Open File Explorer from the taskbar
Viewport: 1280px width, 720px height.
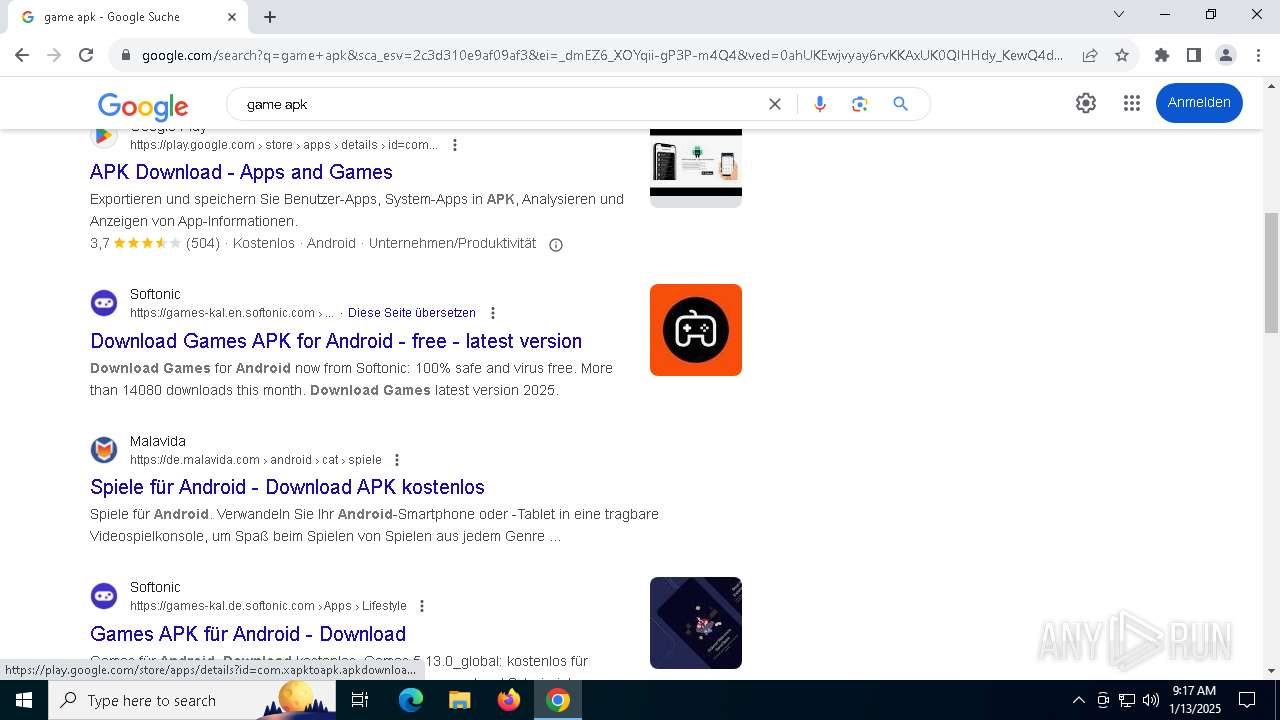point(459,700)
